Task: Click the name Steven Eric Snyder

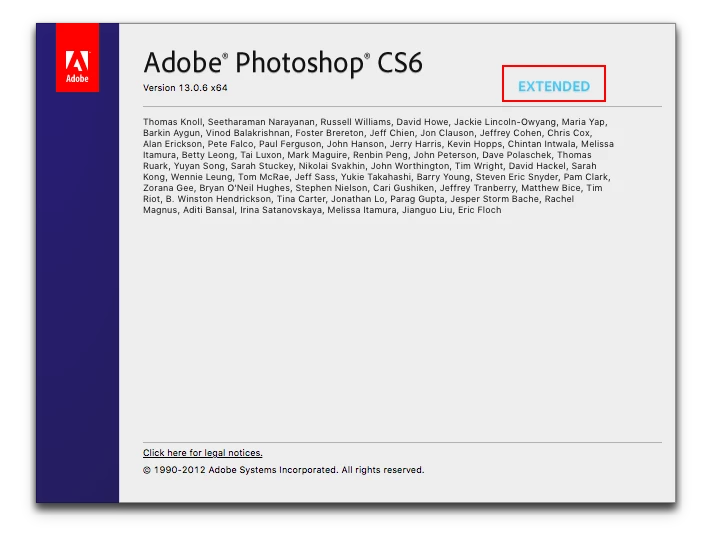Action: pos(517,177)
